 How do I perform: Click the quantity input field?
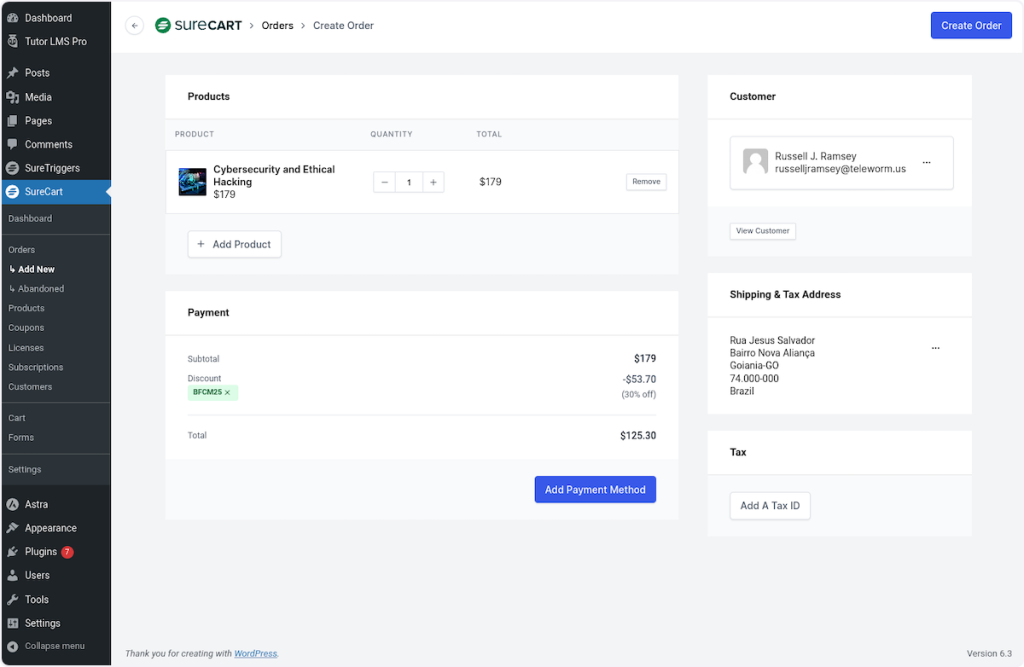pyautogui.click(x=409, y=182)
